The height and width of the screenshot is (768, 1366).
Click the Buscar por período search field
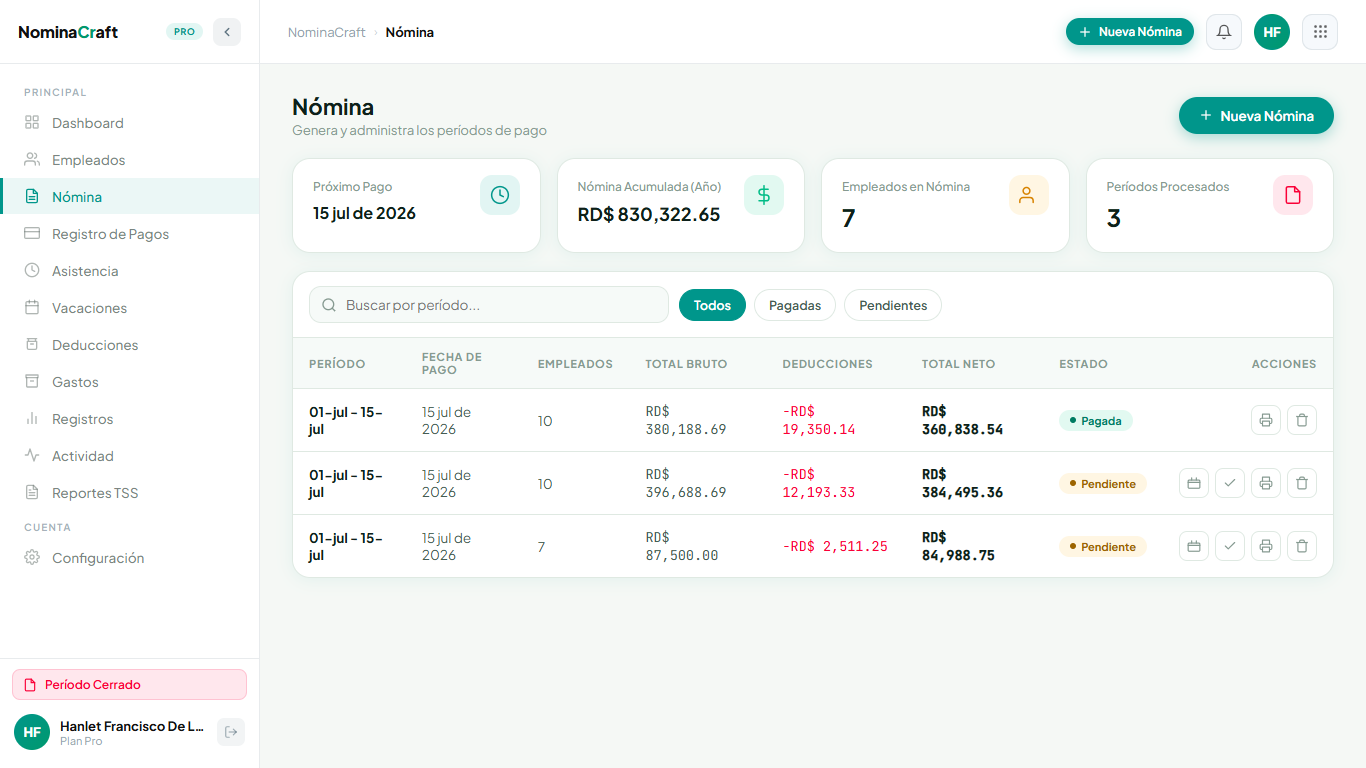point(489,305)
